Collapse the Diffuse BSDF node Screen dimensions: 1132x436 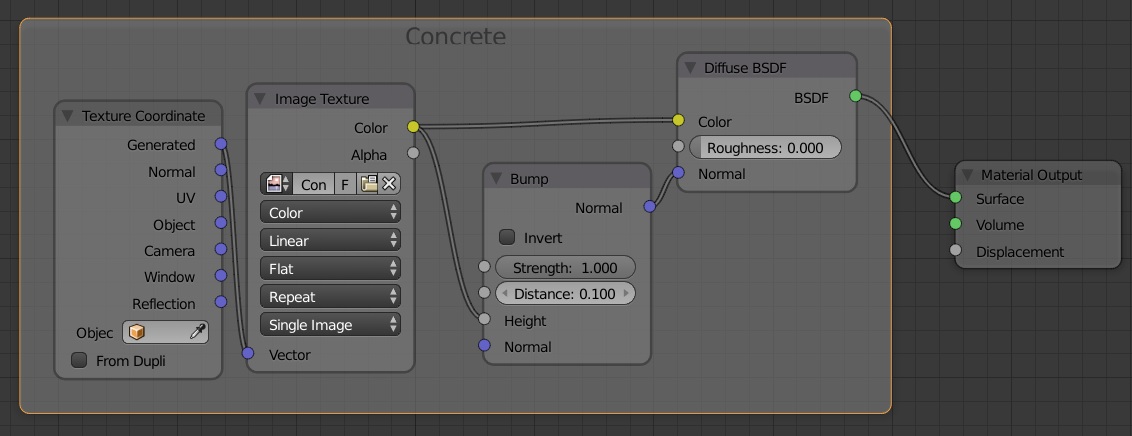(x=690, y=68)
